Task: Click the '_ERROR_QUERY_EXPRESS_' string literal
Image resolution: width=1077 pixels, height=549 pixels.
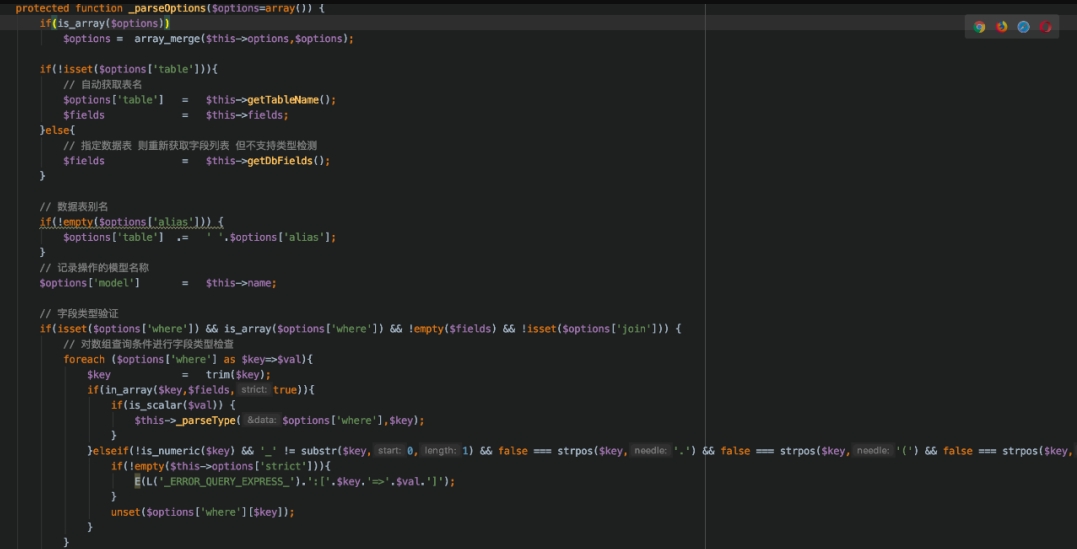Action: click(x=219, y=481)
